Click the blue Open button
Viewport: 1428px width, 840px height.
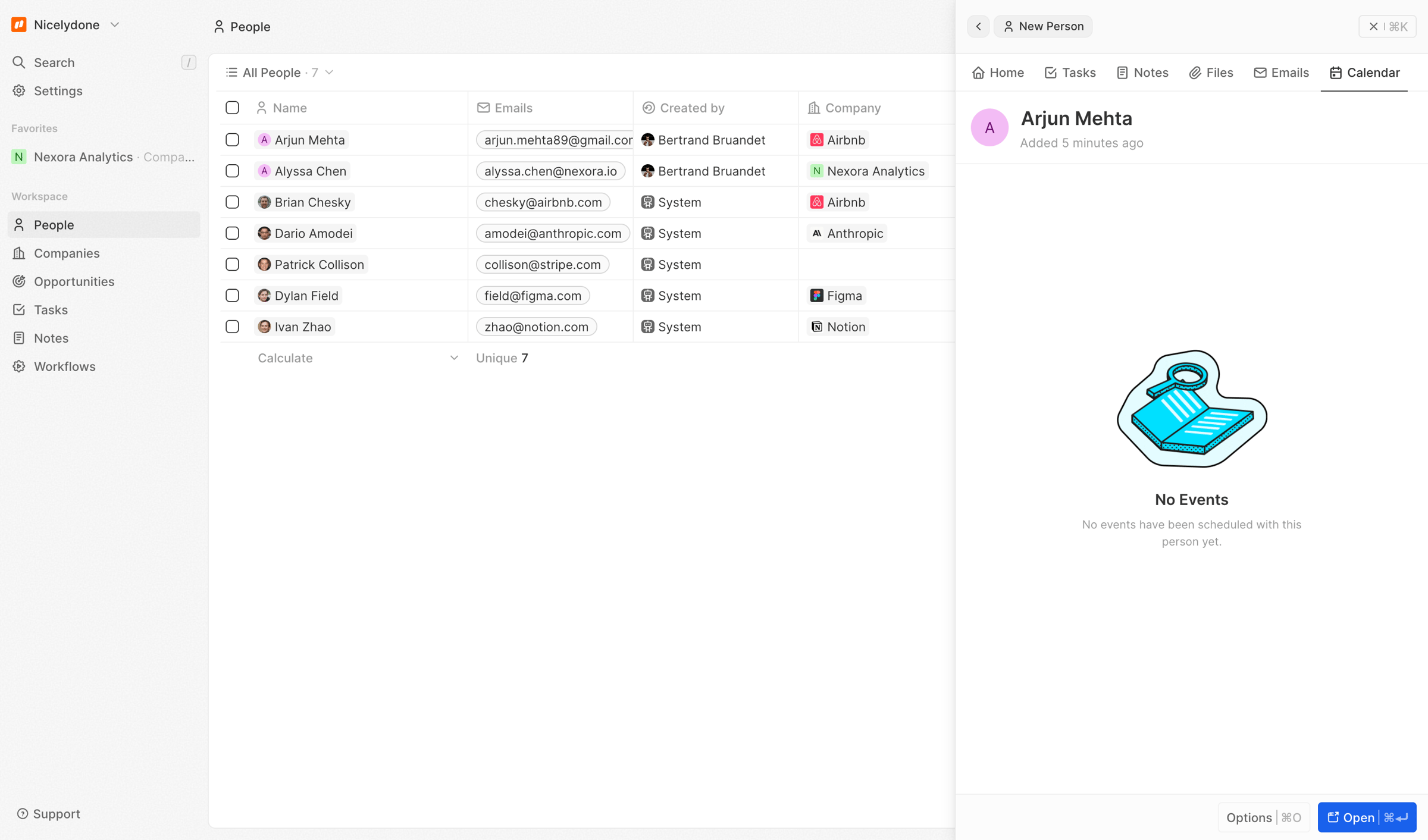click(1367, 817)
